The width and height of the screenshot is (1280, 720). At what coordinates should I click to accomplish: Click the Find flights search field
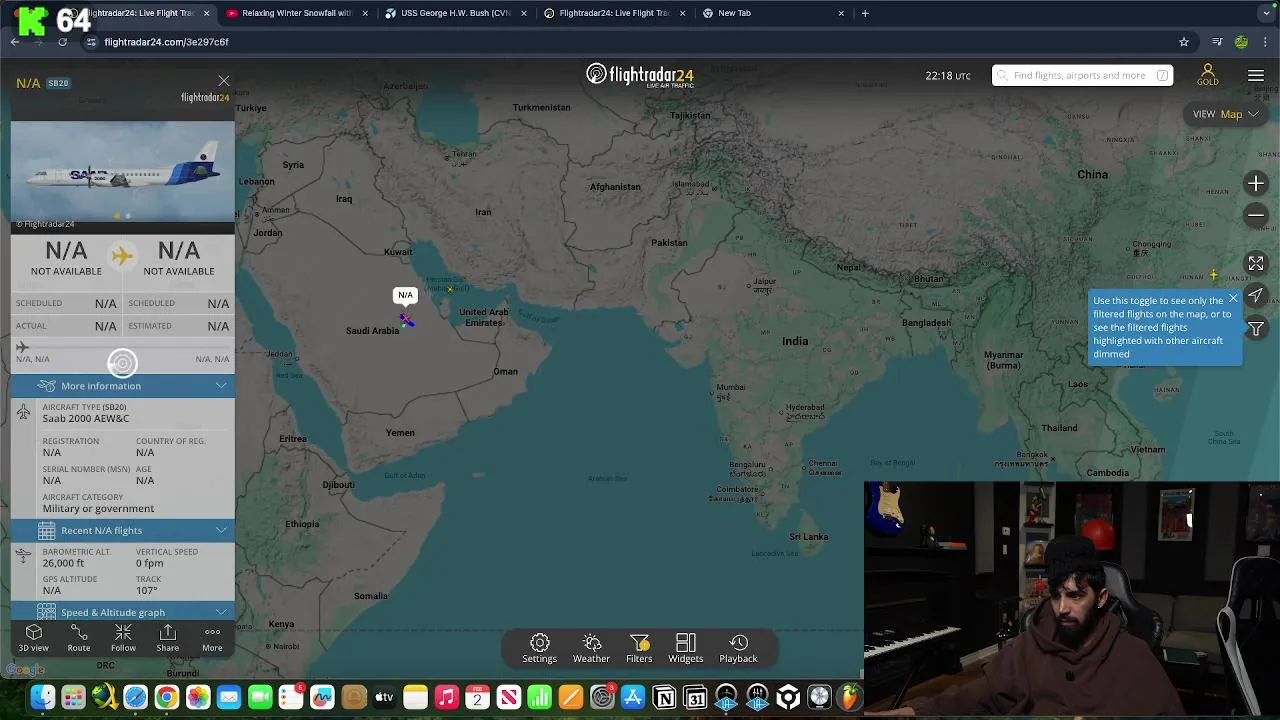coord(1082,75)
